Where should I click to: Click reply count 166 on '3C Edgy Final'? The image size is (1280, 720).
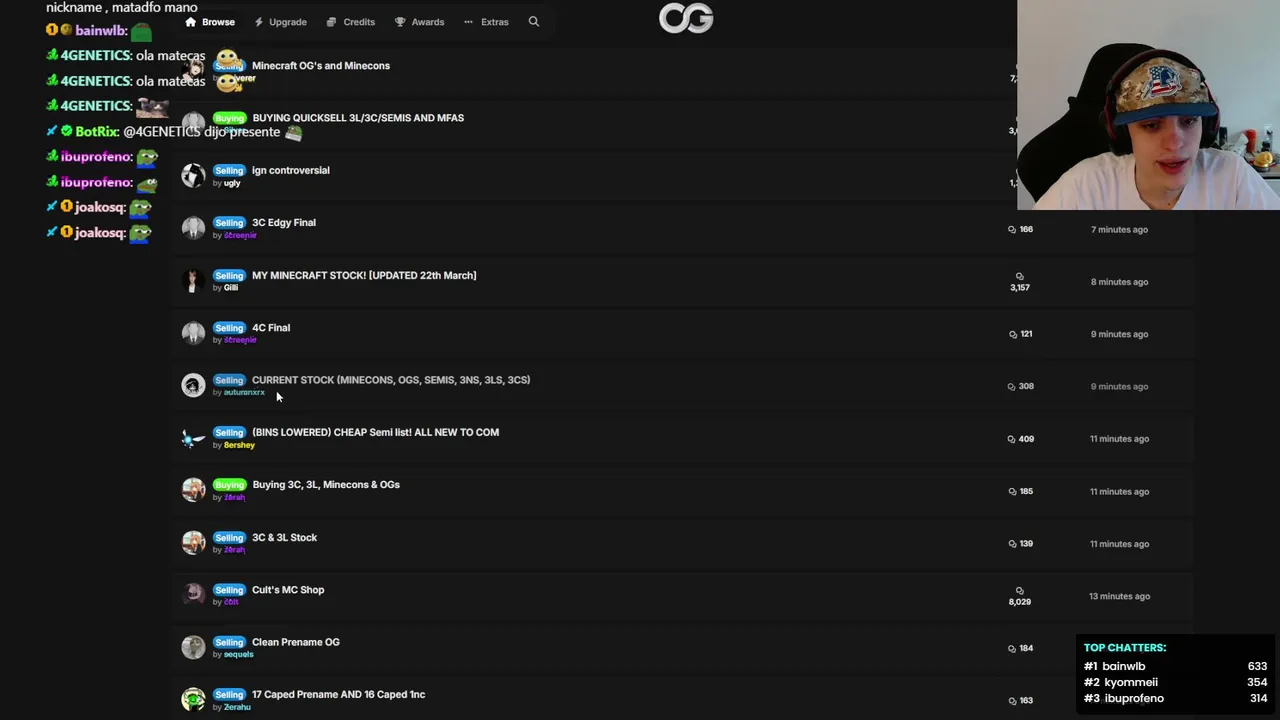tap(1021, 229)
